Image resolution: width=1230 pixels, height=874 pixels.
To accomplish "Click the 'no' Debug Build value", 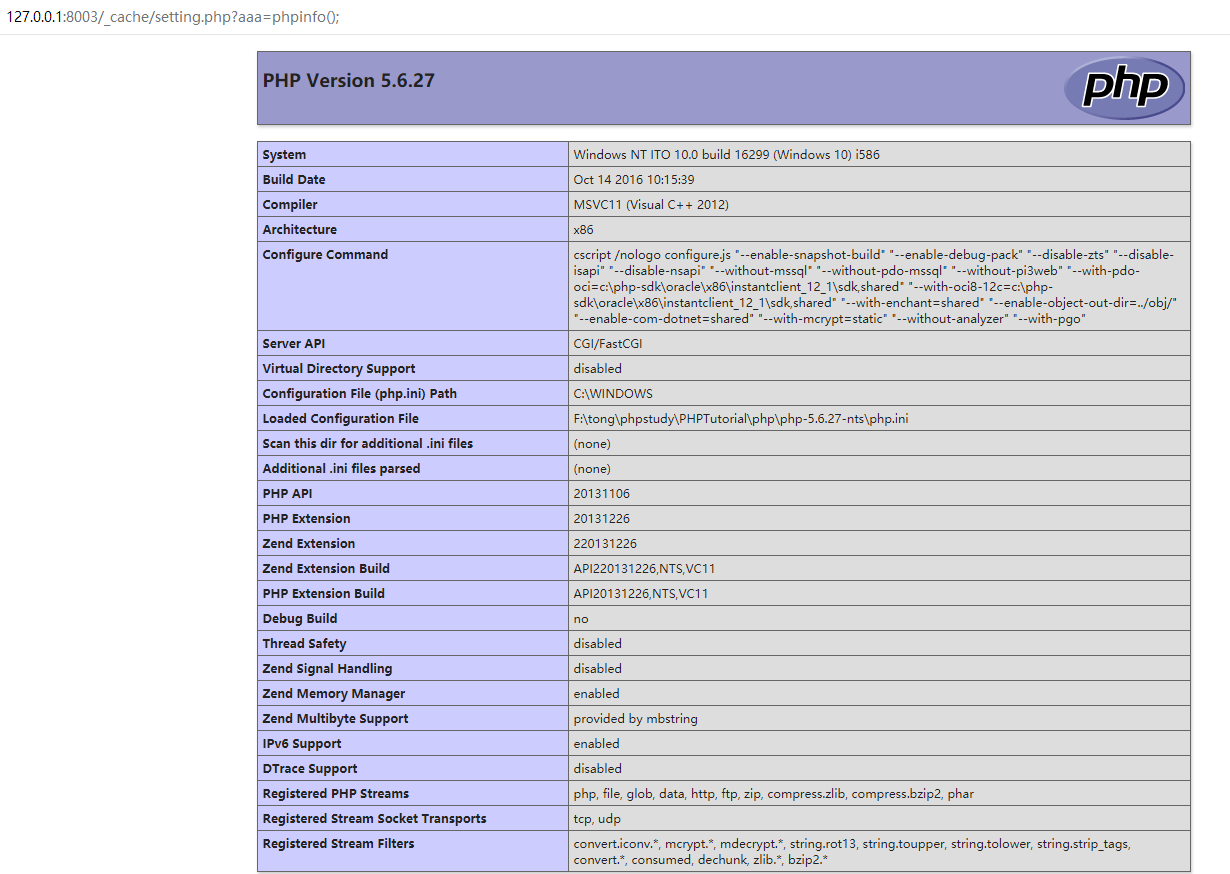I will (581, 619).
